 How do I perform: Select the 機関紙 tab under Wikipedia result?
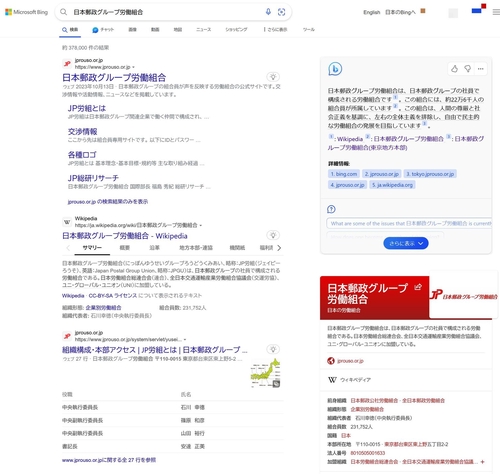coord(237,248)
